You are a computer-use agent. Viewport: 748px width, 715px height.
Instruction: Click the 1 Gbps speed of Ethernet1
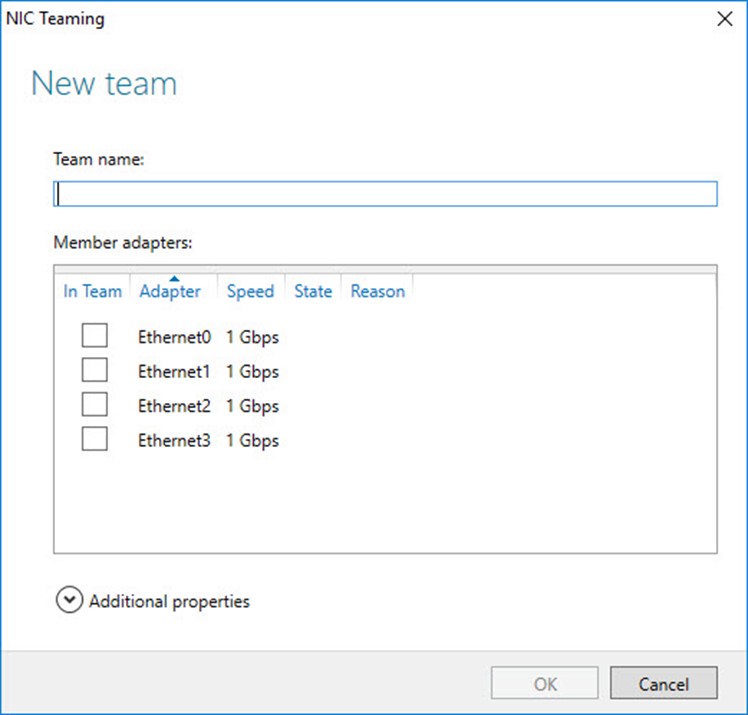(x=252, y=372)
